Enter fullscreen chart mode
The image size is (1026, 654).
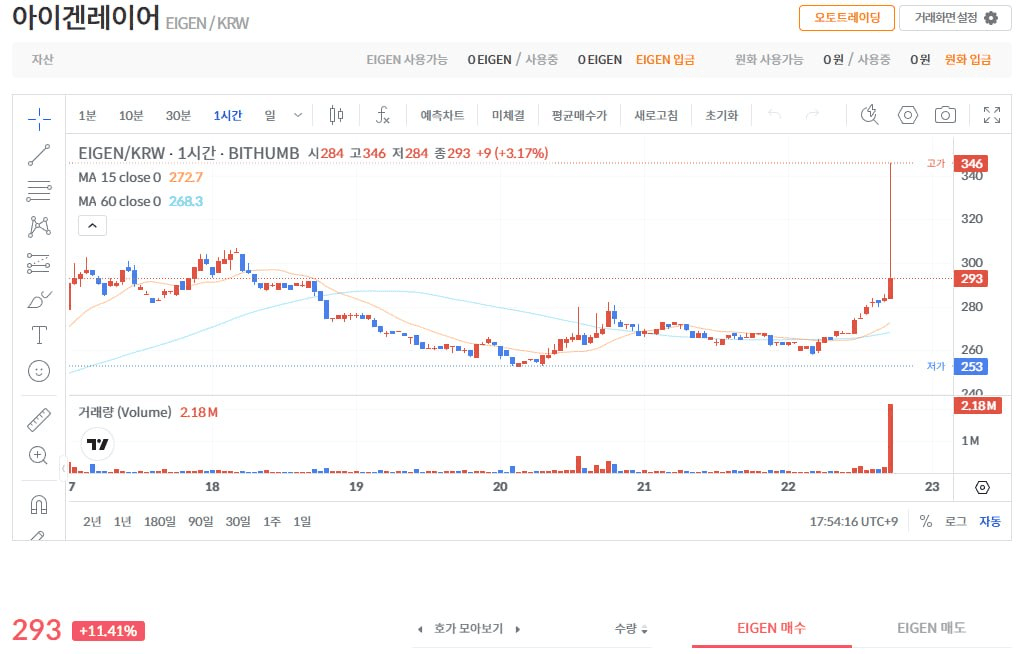click(991, 115)
